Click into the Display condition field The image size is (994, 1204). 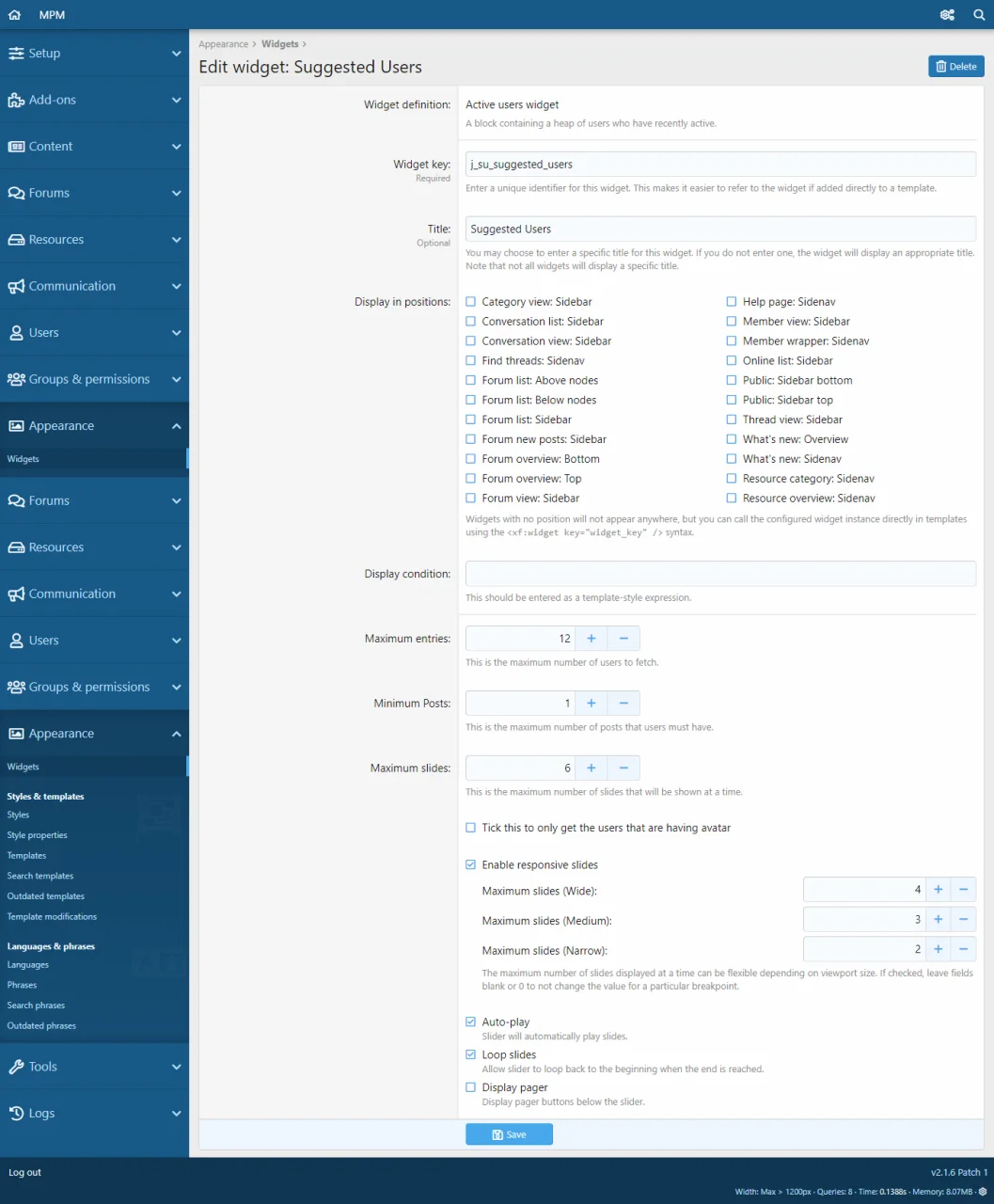tap(720, 574)
